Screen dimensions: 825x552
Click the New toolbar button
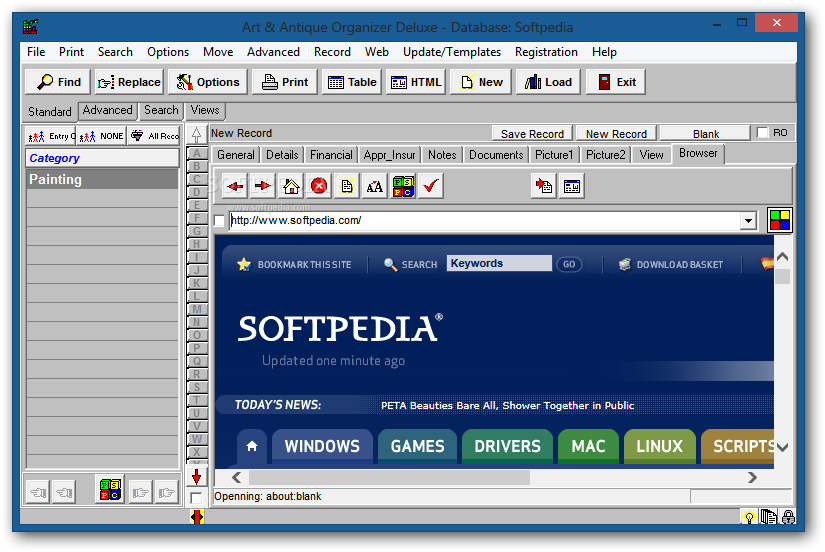coord(480,82)
